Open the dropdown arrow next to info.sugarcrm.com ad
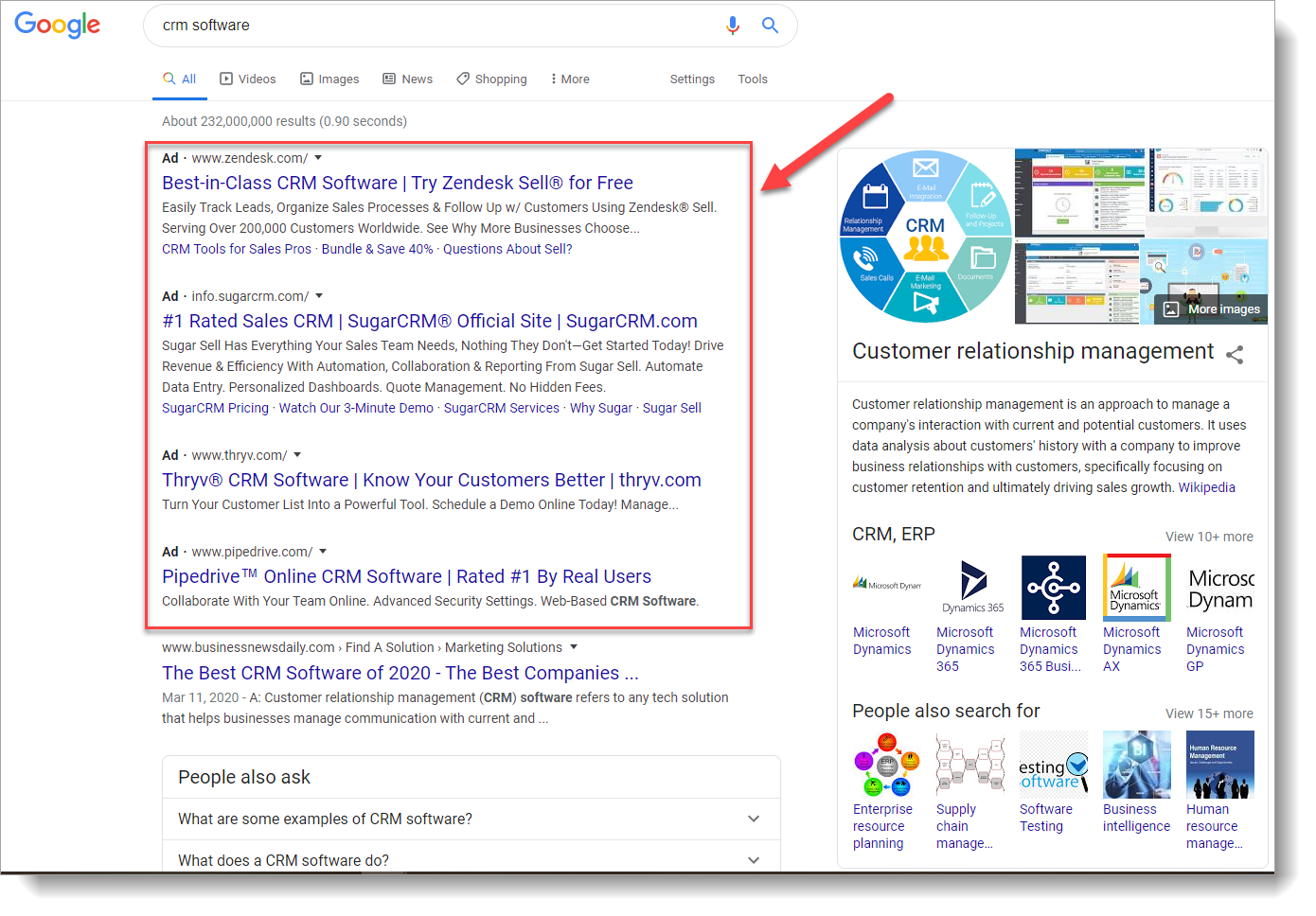This screenshot has height=916, width=1316. (x=319, y=296)
